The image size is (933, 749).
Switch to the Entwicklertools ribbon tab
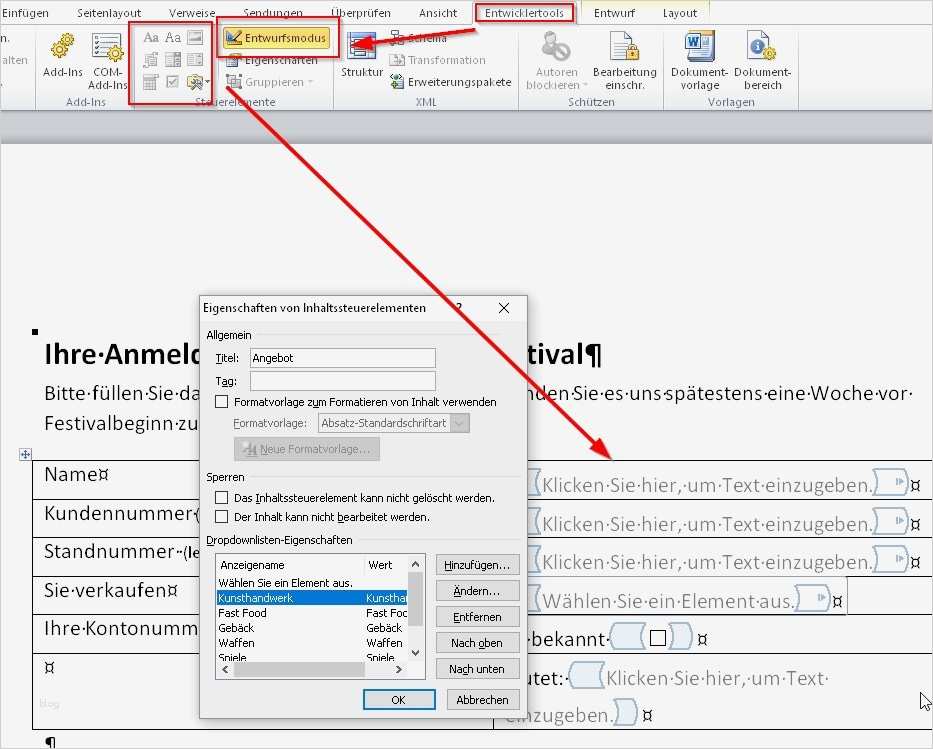tap(527, 12)
